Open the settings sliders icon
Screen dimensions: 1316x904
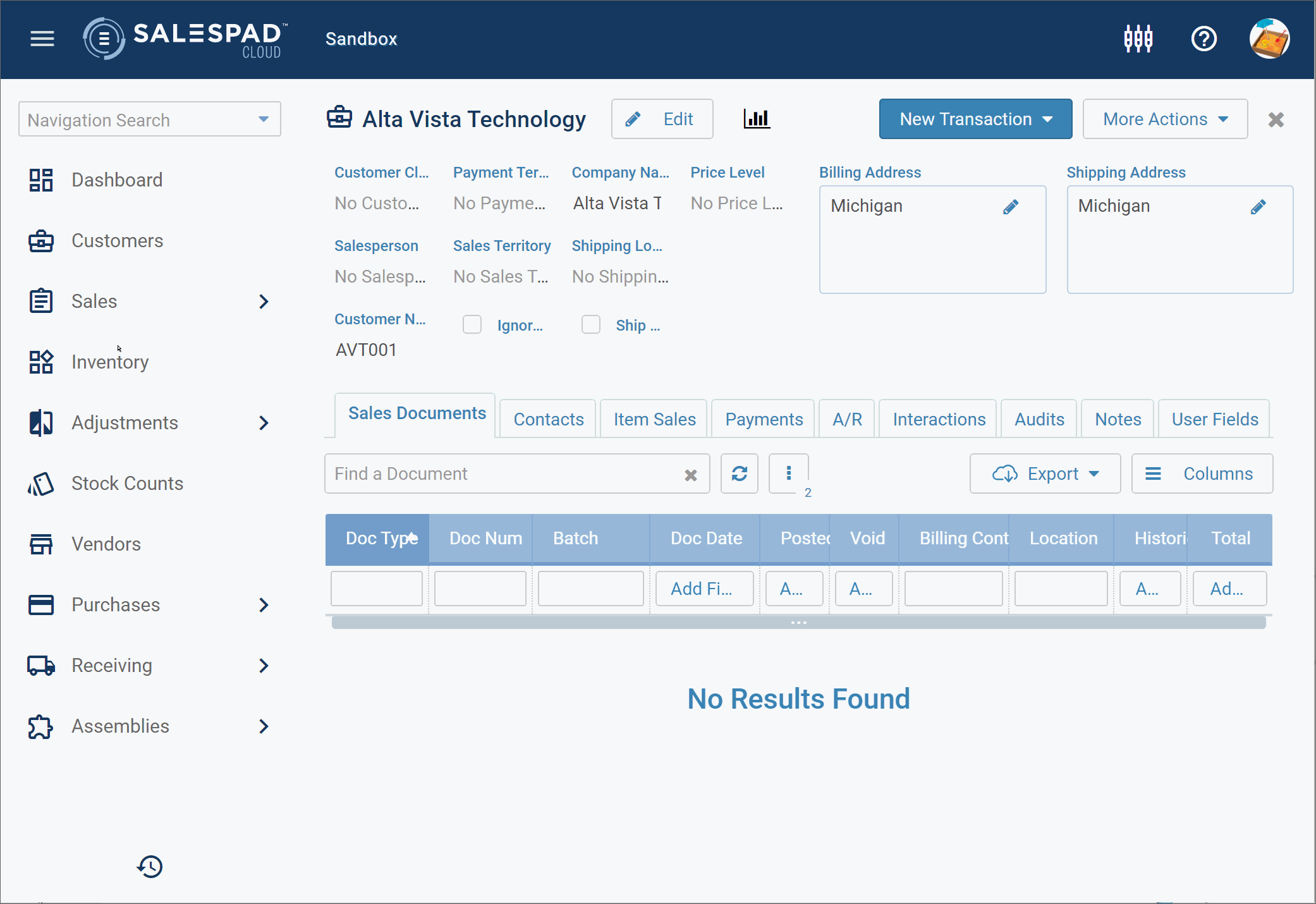(x=1138, y=39)
